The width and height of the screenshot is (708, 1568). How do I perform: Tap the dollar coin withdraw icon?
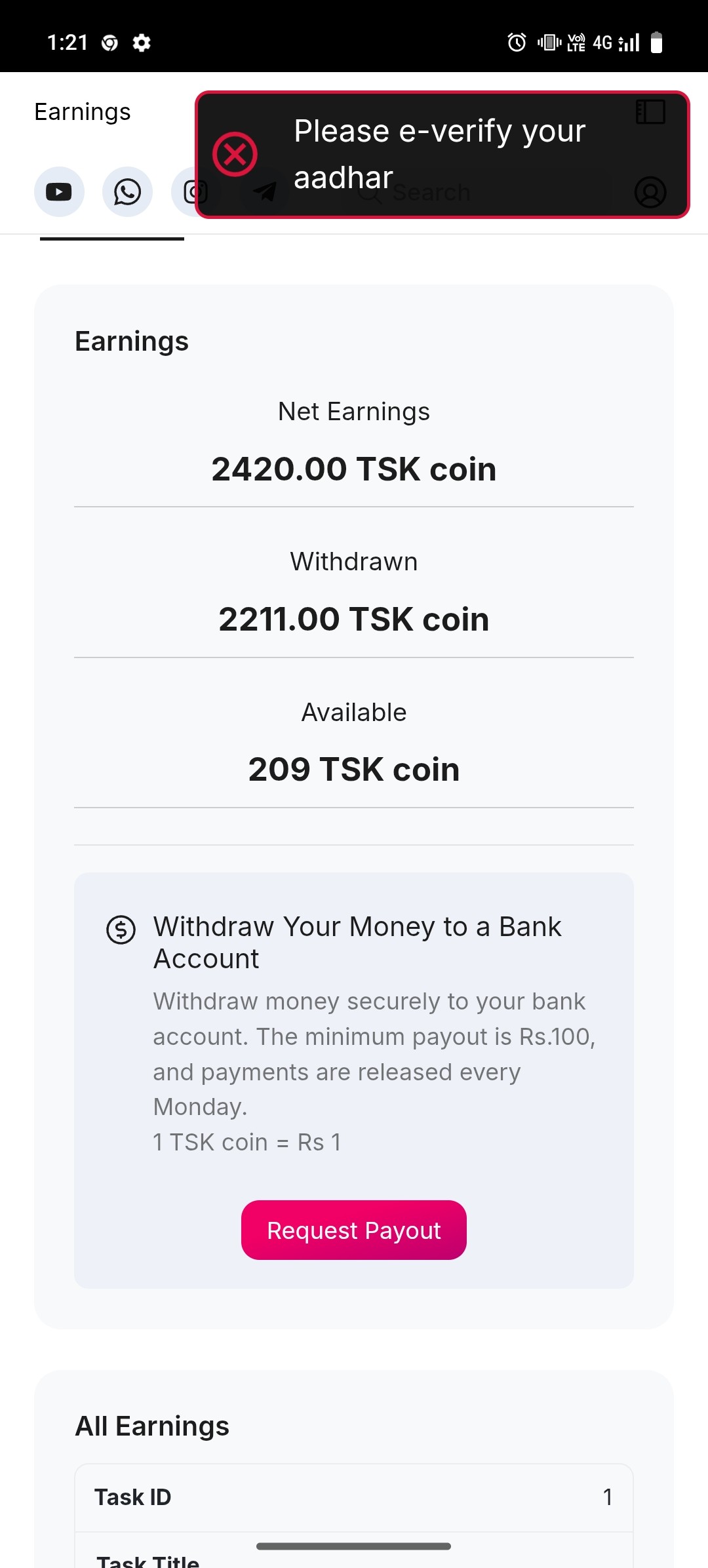tap(121, 930)
